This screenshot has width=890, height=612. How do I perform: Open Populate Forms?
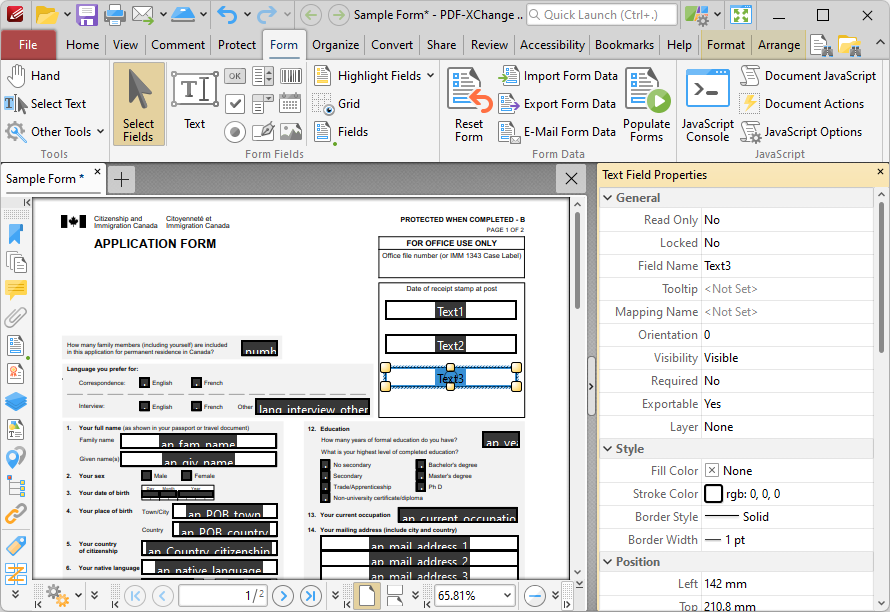[646, 104]
